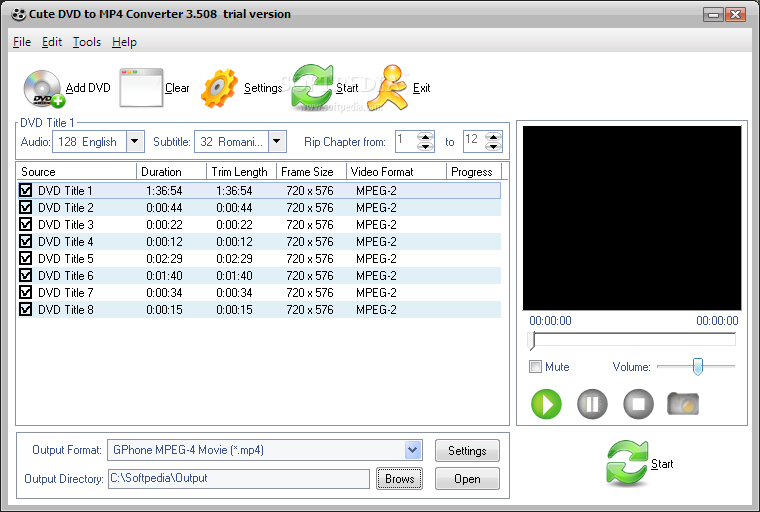Uncheck DVD Title 8 checkbox
This screenshot has height=512, width=760.
[25, 309]
